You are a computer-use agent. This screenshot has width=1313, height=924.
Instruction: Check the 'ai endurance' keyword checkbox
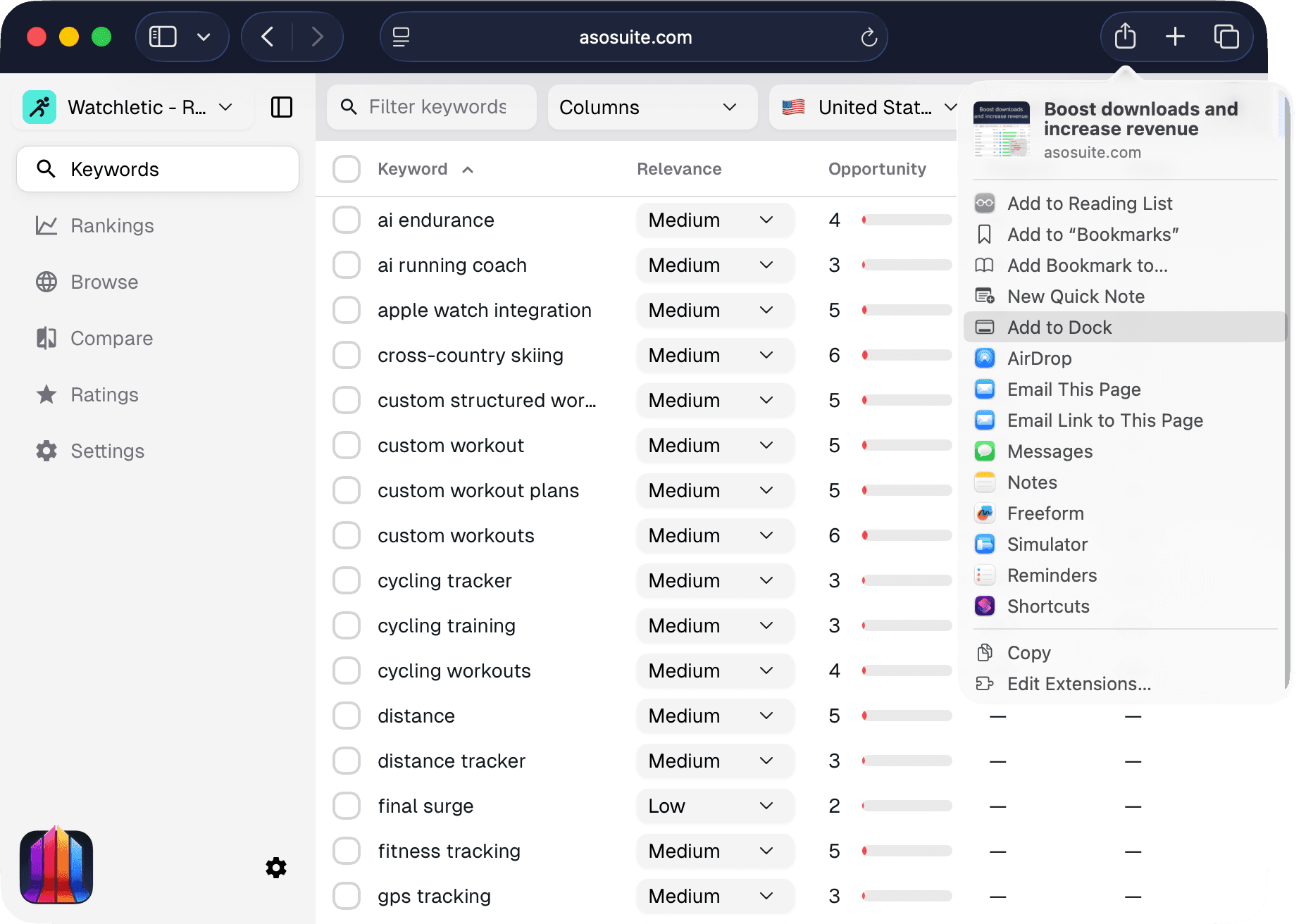click(347, 220)
